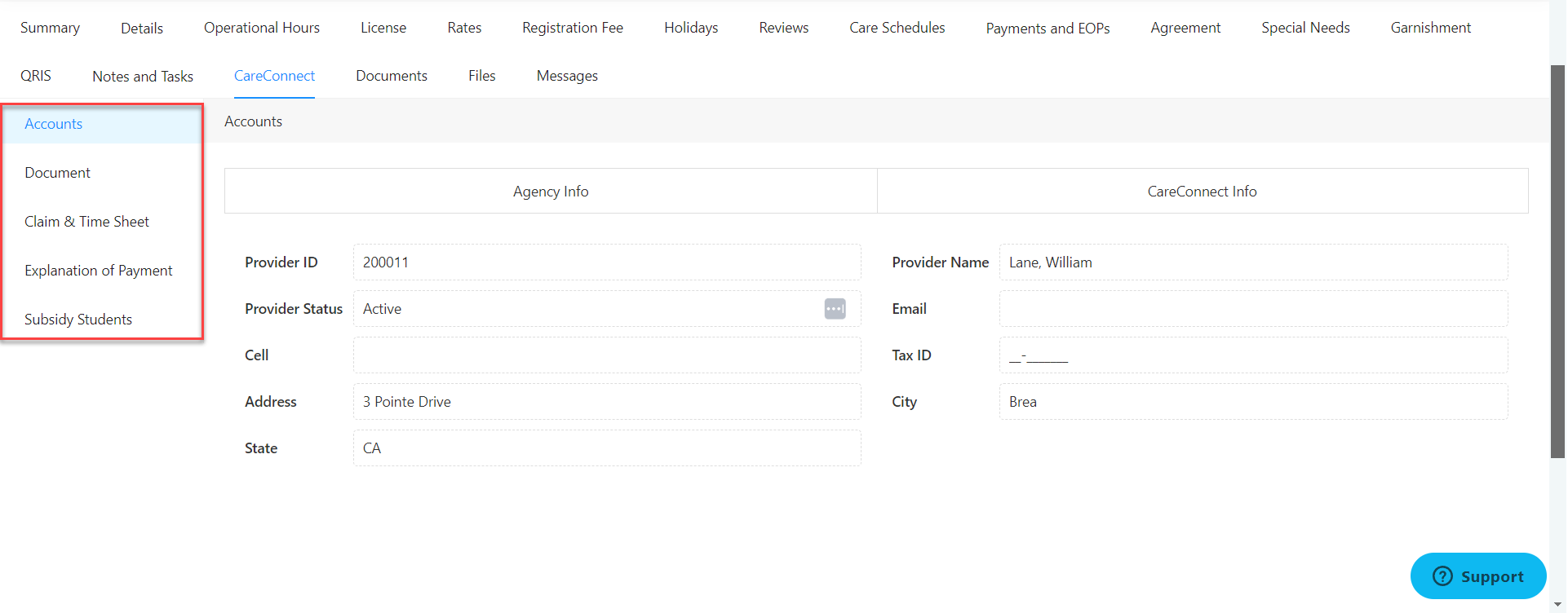This screenshot has width=1568, height=613.
Task: Switch to the Holidays tab
Action: (x=691, y=28)
